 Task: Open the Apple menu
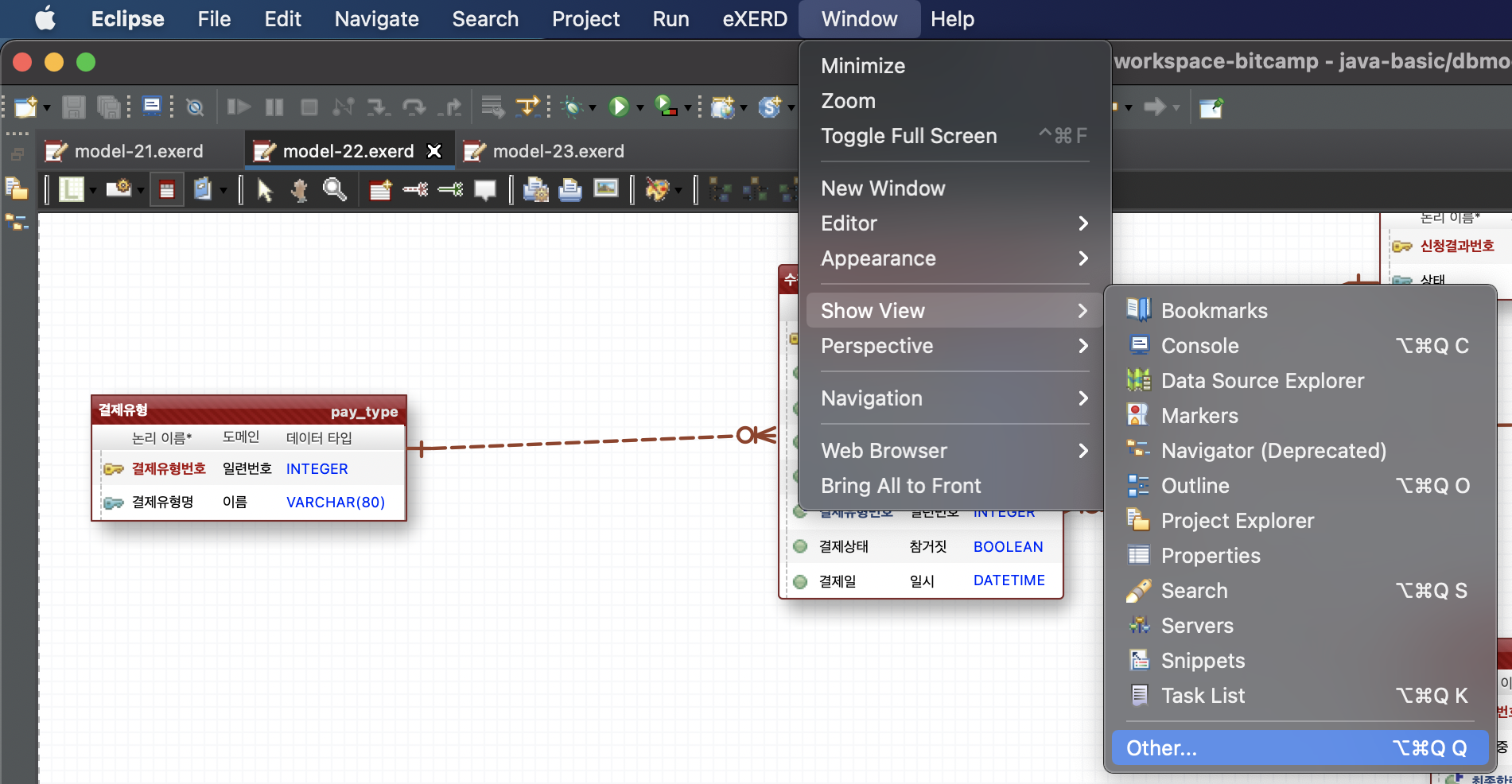click(x=45, y=18)
